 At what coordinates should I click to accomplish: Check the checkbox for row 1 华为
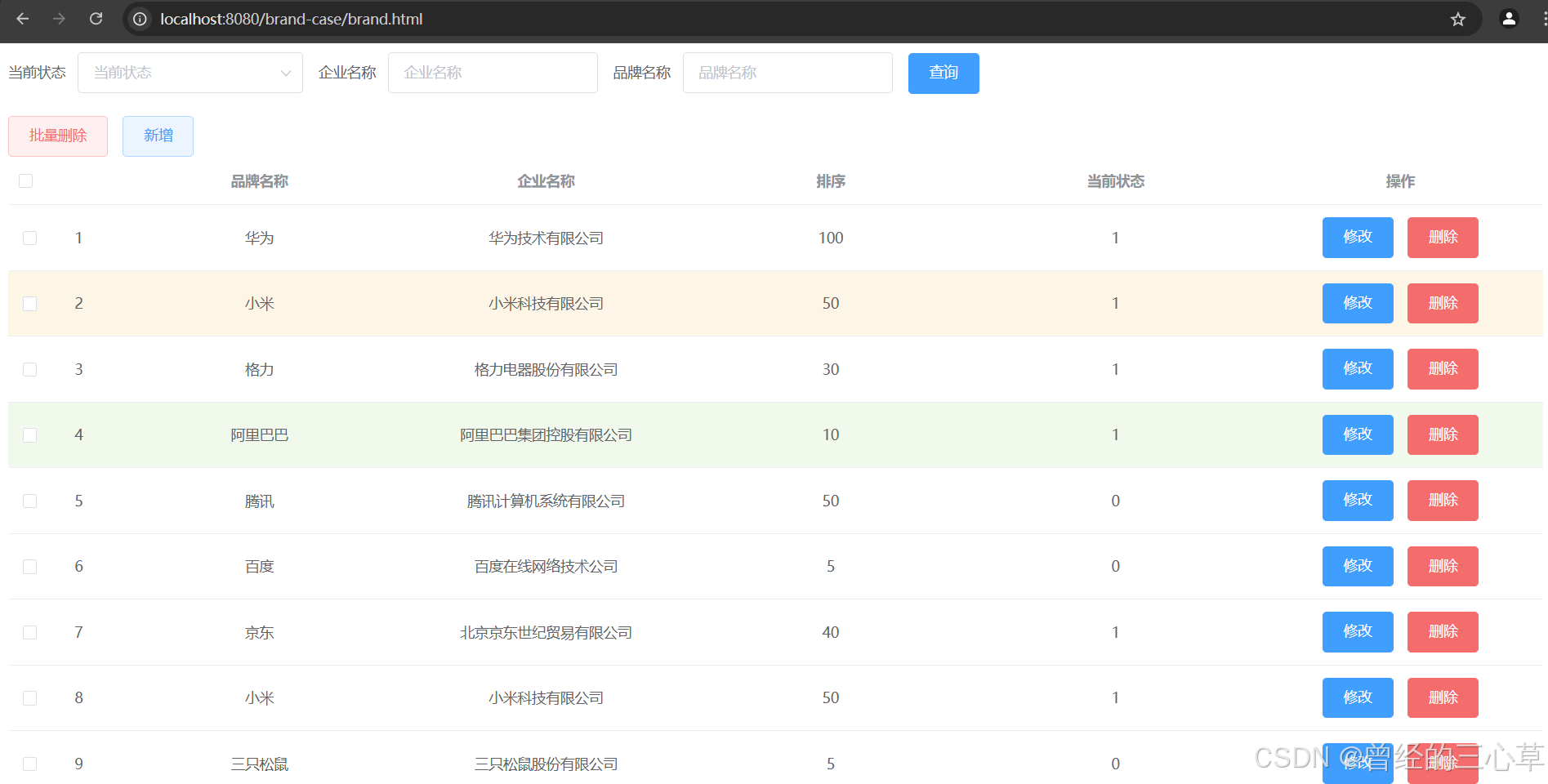point(30,238)
